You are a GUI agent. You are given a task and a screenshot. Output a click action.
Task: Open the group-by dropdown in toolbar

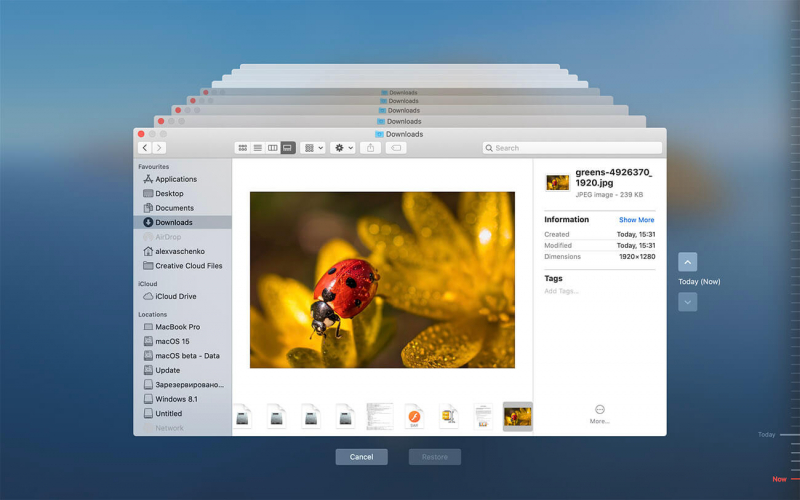313,148
